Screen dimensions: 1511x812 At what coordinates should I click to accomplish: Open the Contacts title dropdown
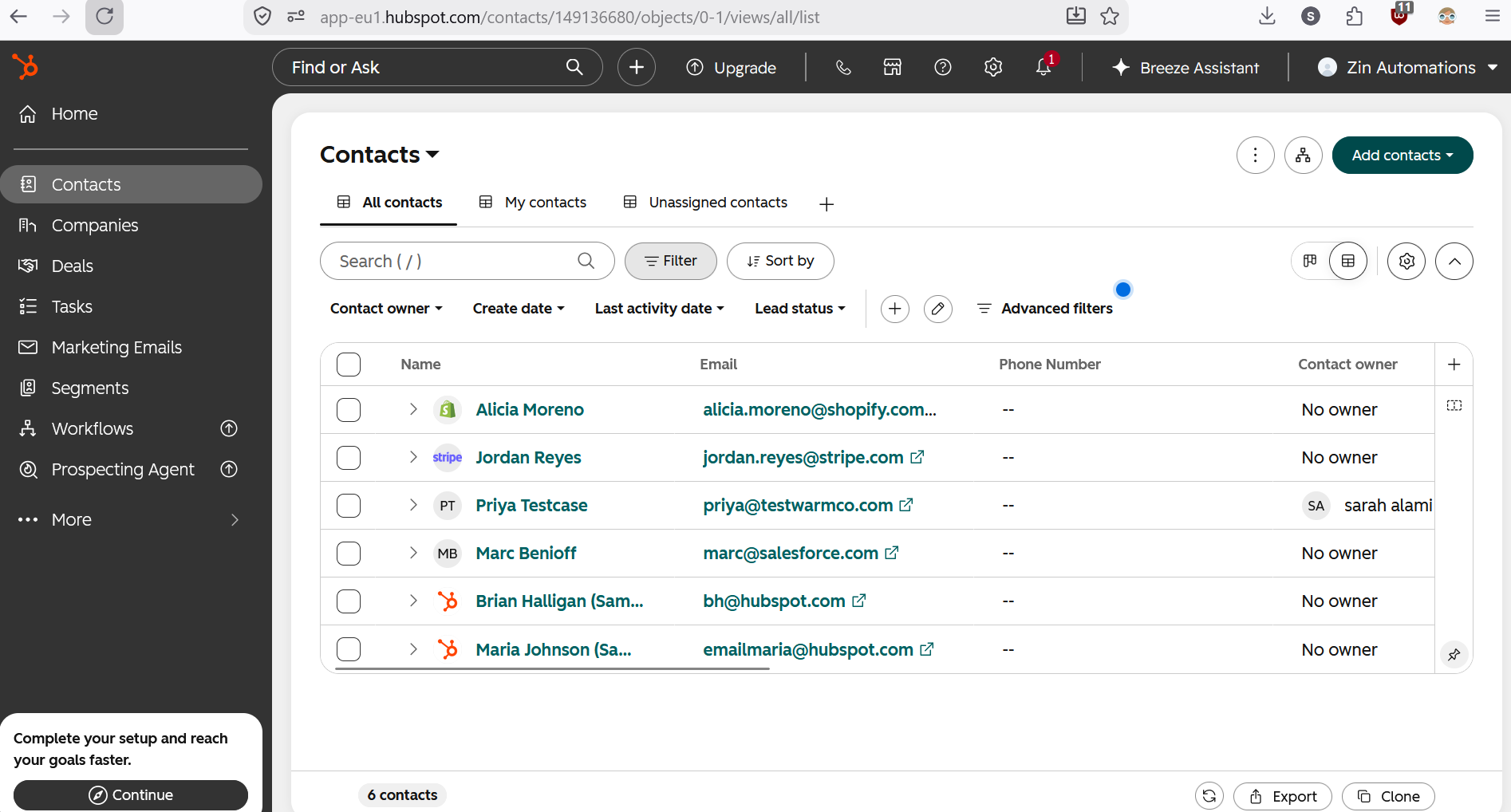380,155
